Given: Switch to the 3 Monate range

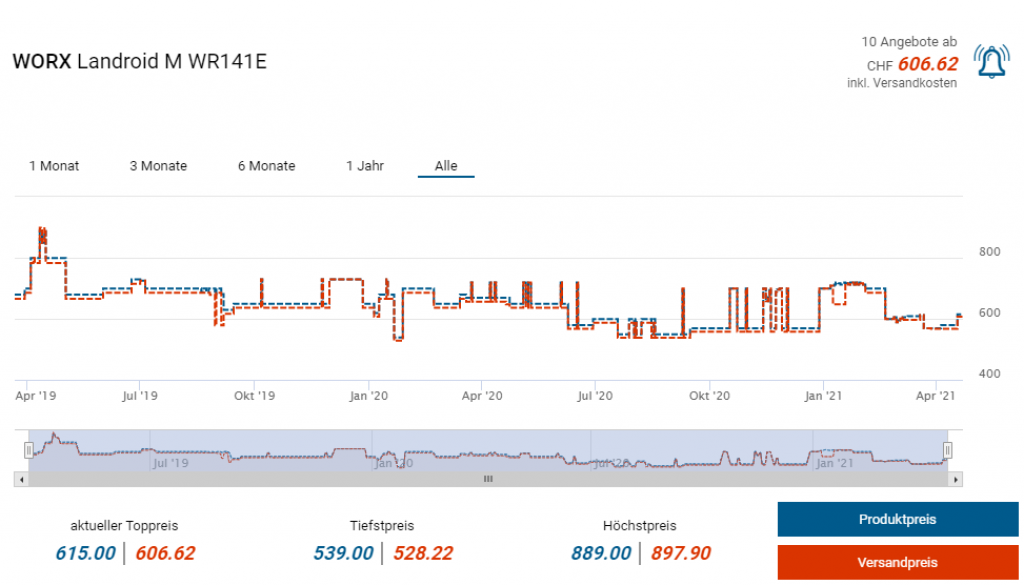Looking at the screenshot, I should pos(158,166).
